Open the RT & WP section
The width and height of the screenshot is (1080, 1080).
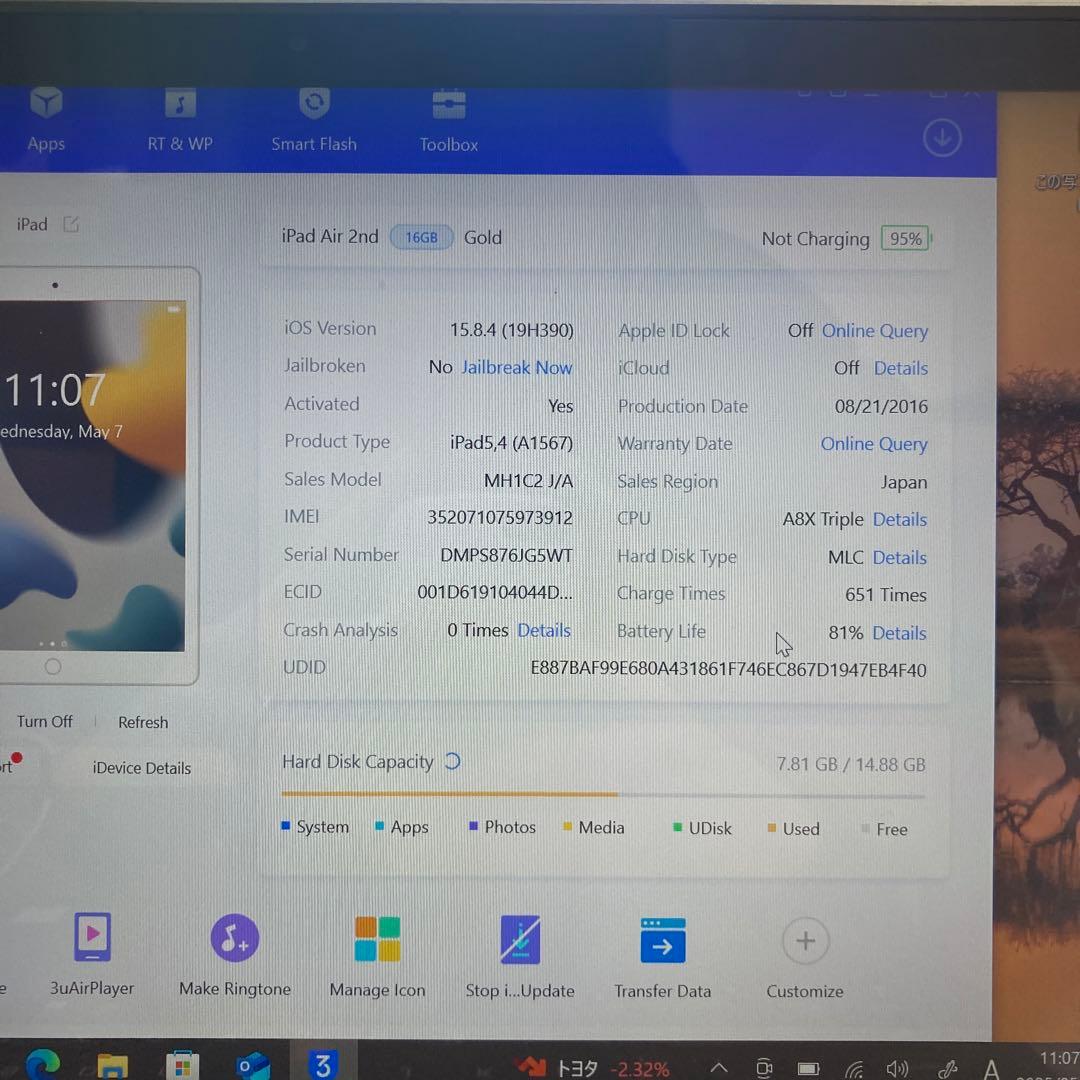pyautogui.click(x=180, y=121)
